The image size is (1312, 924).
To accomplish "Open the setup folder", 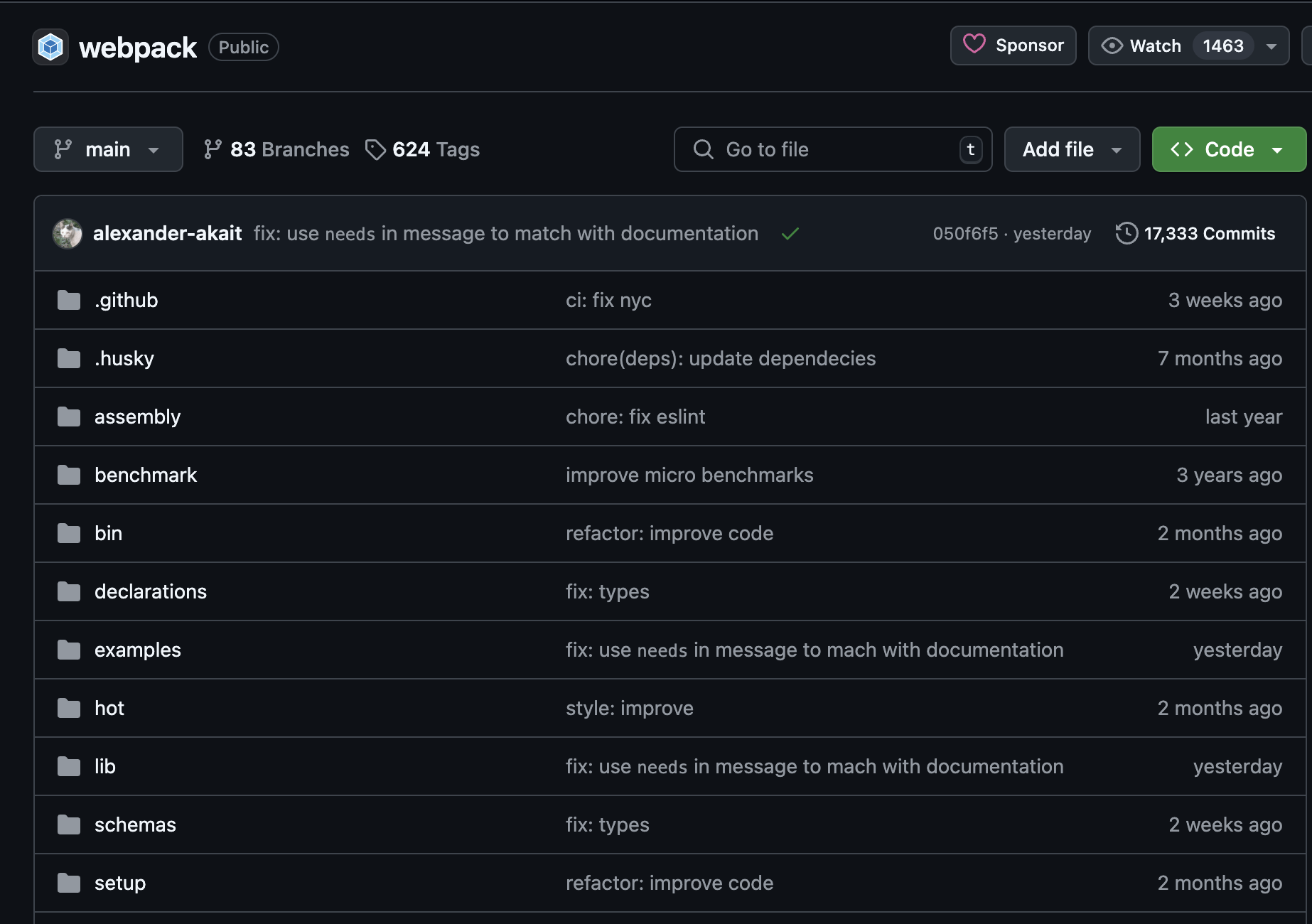I will click(120, 883).
